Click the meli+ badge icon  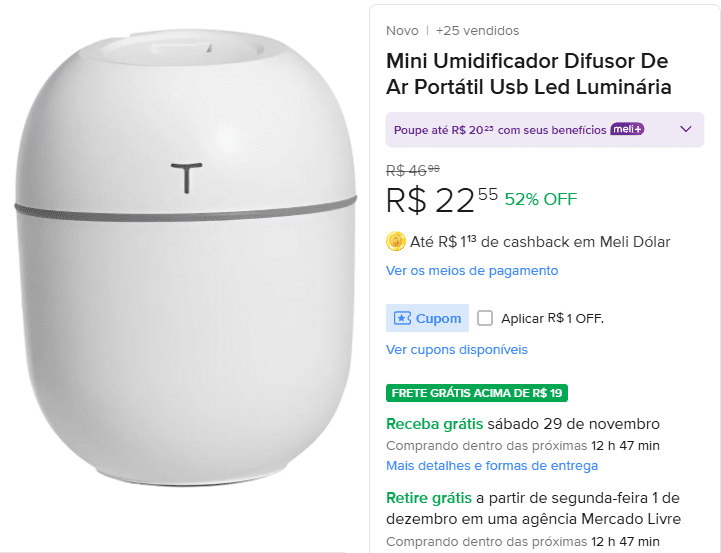[627, 130]
